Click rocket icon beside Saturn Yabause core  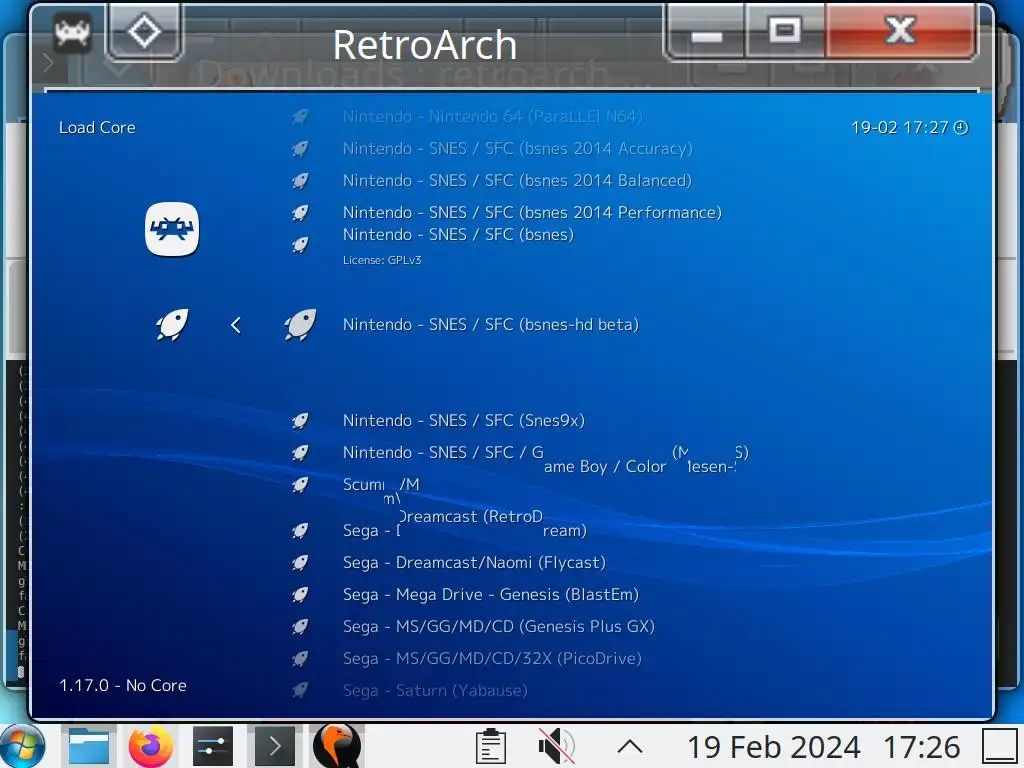pyautogui.click(x=300, y=690)
